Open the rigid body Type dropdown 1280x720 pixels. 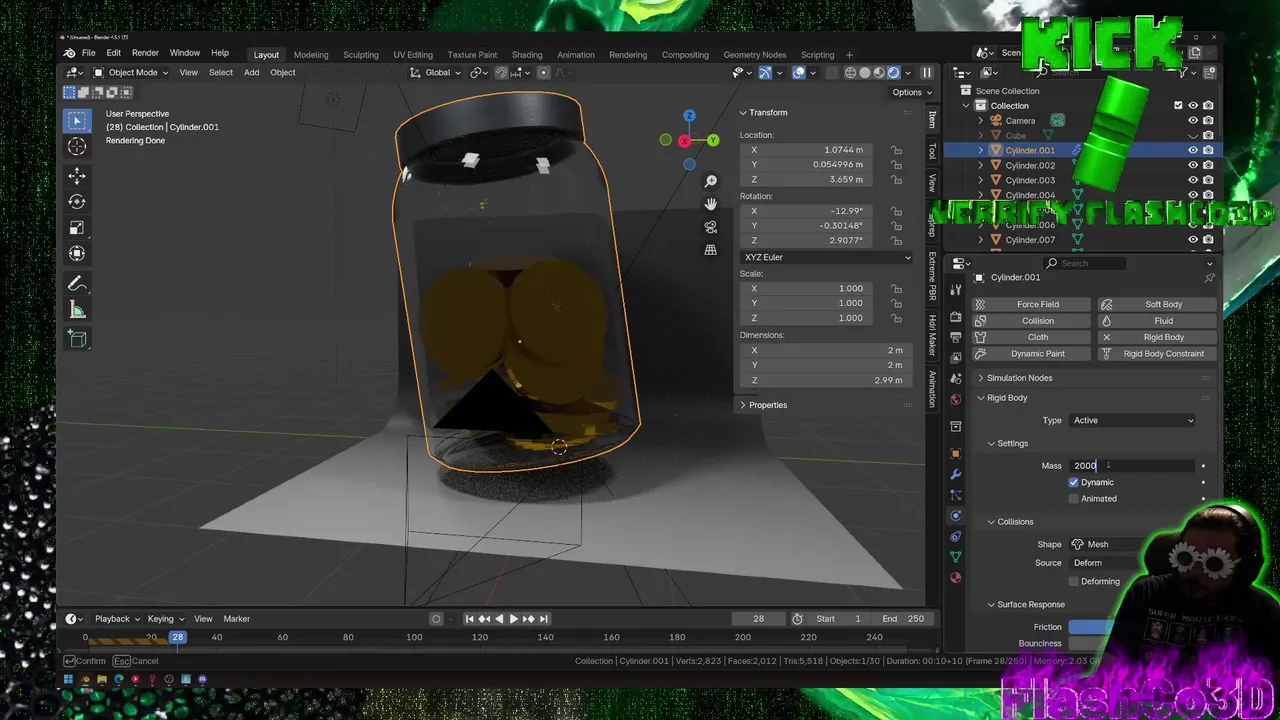coord(1132,421)
